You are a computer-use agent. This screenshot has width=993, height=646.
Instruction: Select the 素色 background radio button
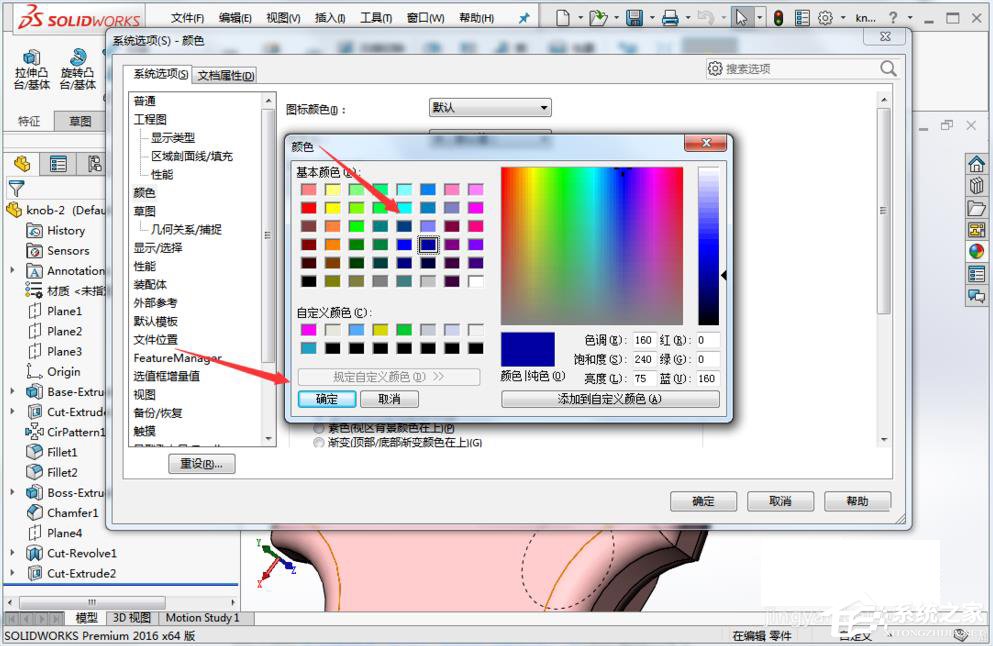(x=320, y=427)
